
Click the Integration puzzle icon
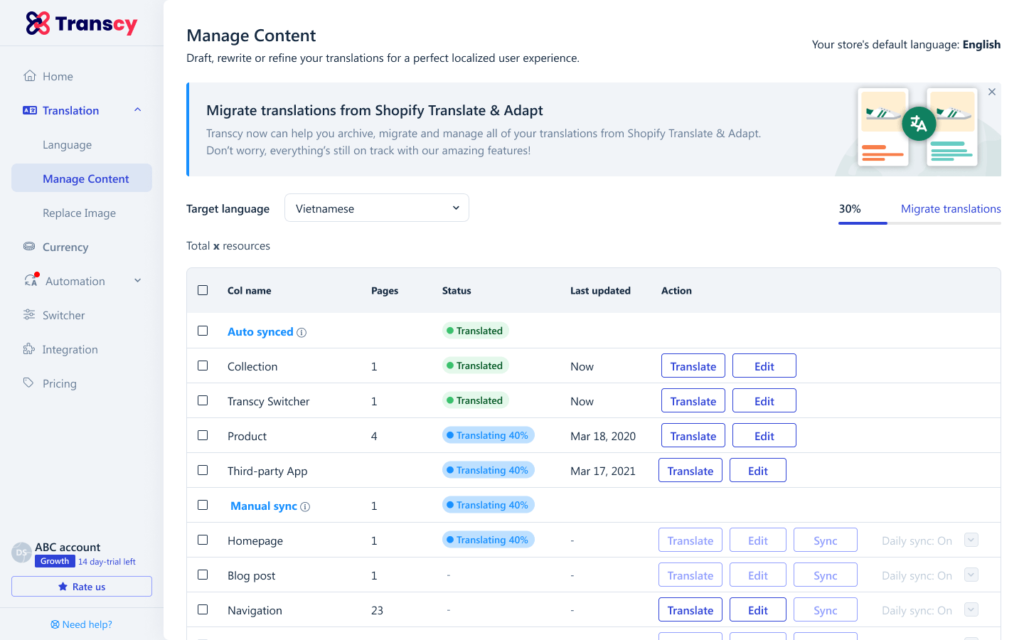29,349
